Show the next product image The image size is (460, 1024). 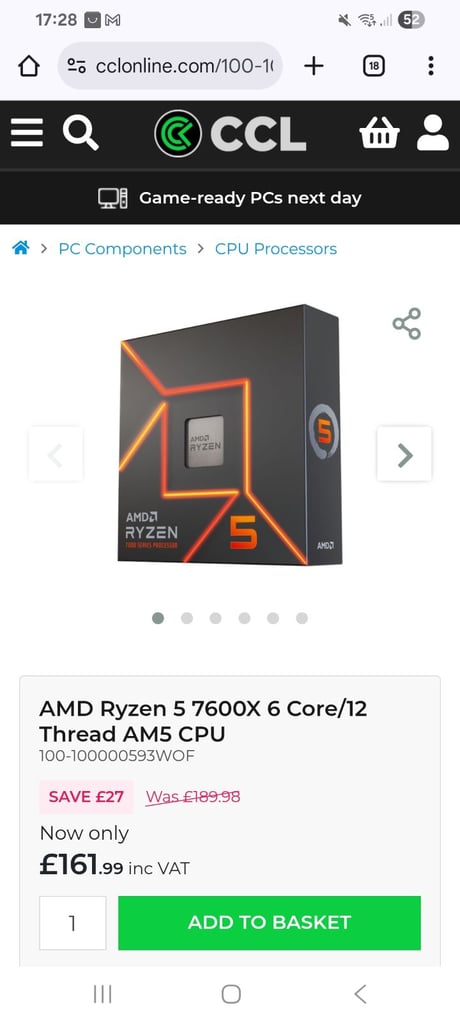(404, 454)
